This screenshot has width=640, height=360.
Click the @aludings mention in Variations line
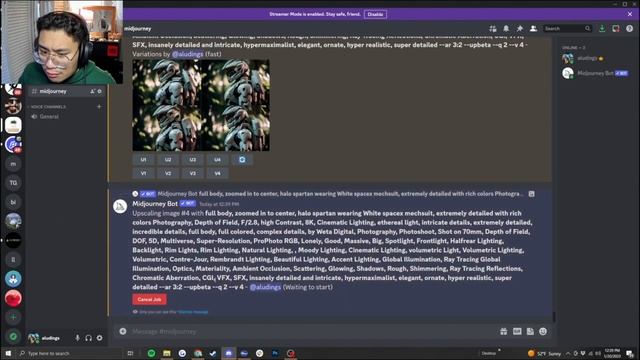pyautogui.click(x=187, y=54)
